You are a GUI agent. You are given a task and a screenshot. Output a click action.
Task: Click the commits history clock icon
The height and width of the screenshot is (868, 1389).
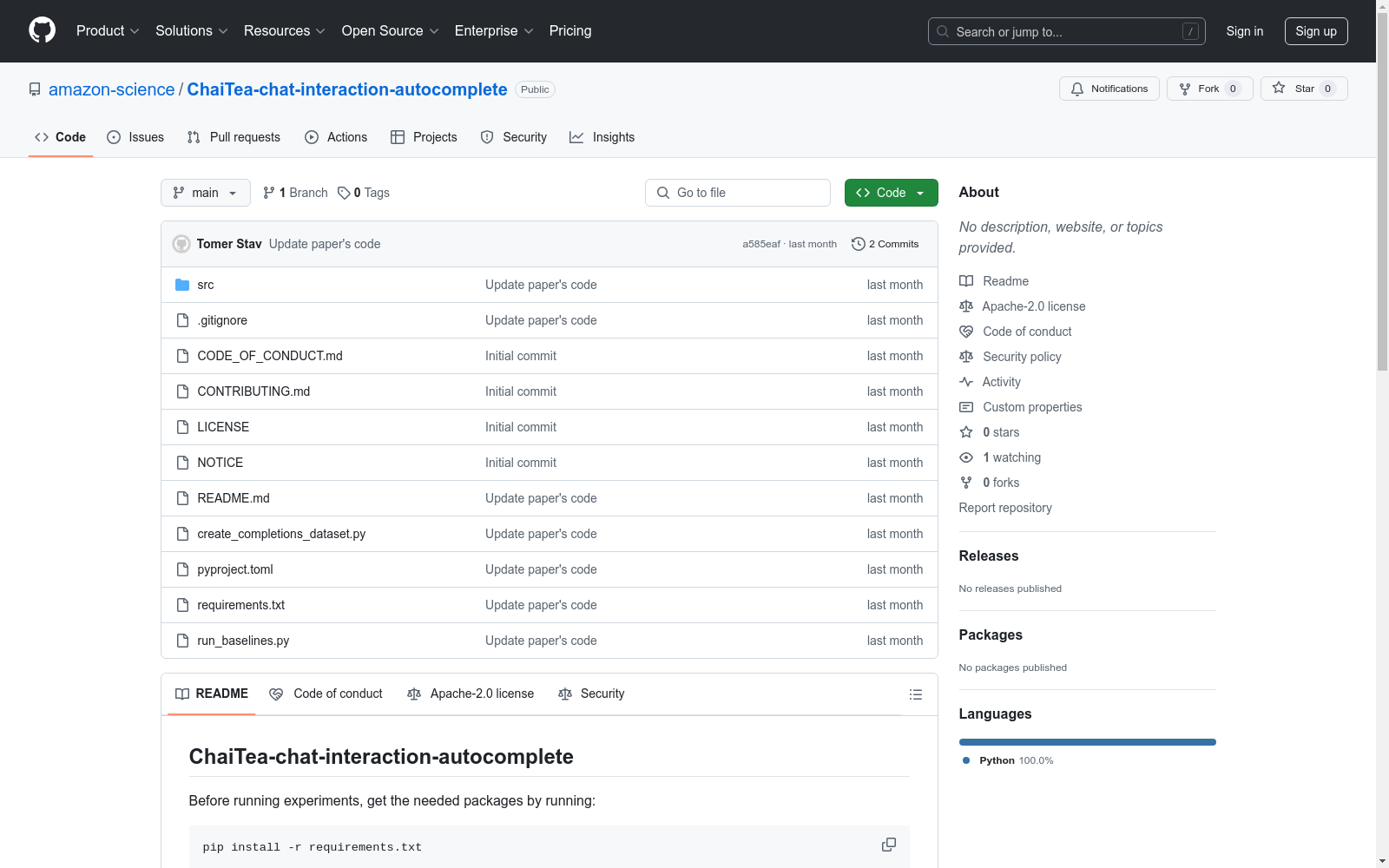[x=859, y=244]
